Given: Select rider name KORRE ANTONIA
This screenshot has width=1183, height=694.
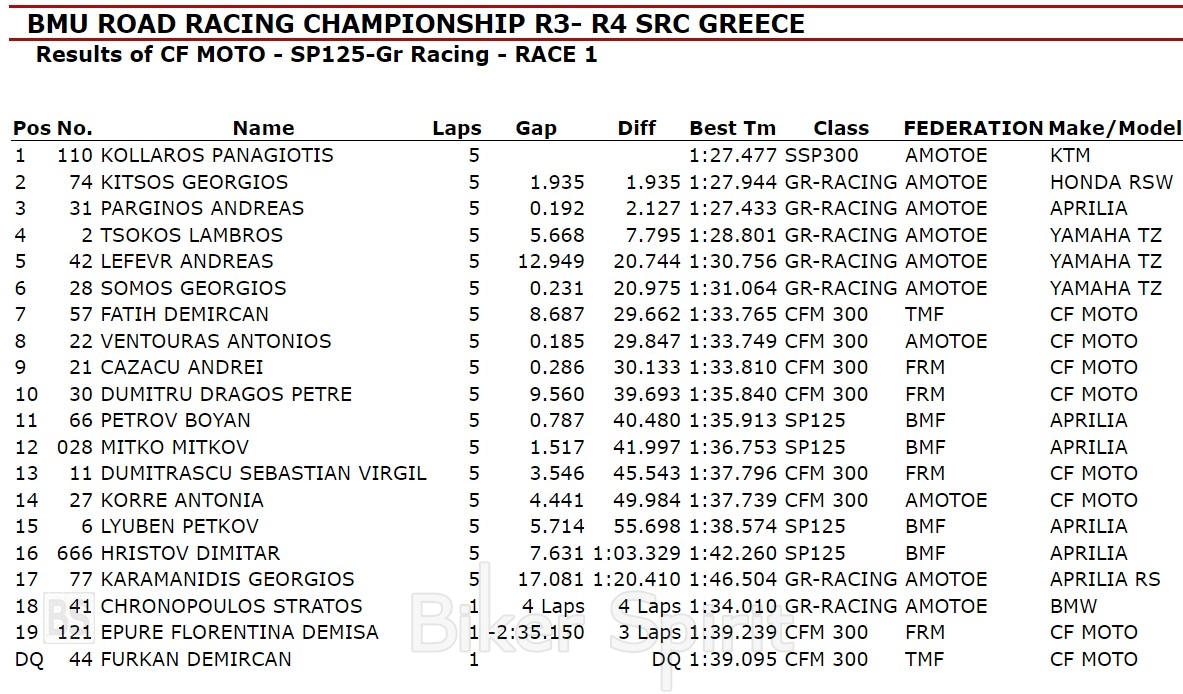Looking at the screenshot, I should pos(182,500).
